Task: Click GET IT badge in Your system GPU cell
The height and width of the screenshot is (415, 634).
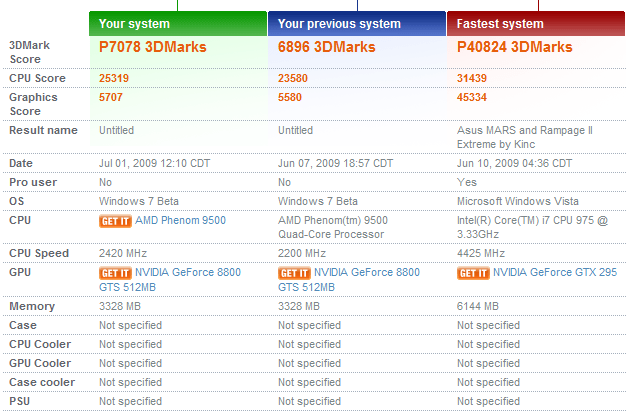Action: click(115, 273)
